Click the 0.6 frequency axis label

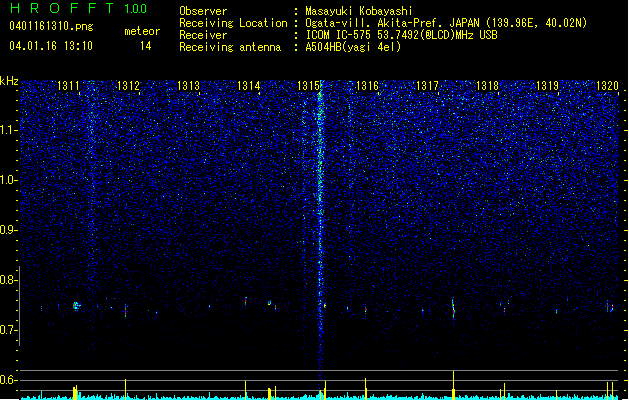9,380
